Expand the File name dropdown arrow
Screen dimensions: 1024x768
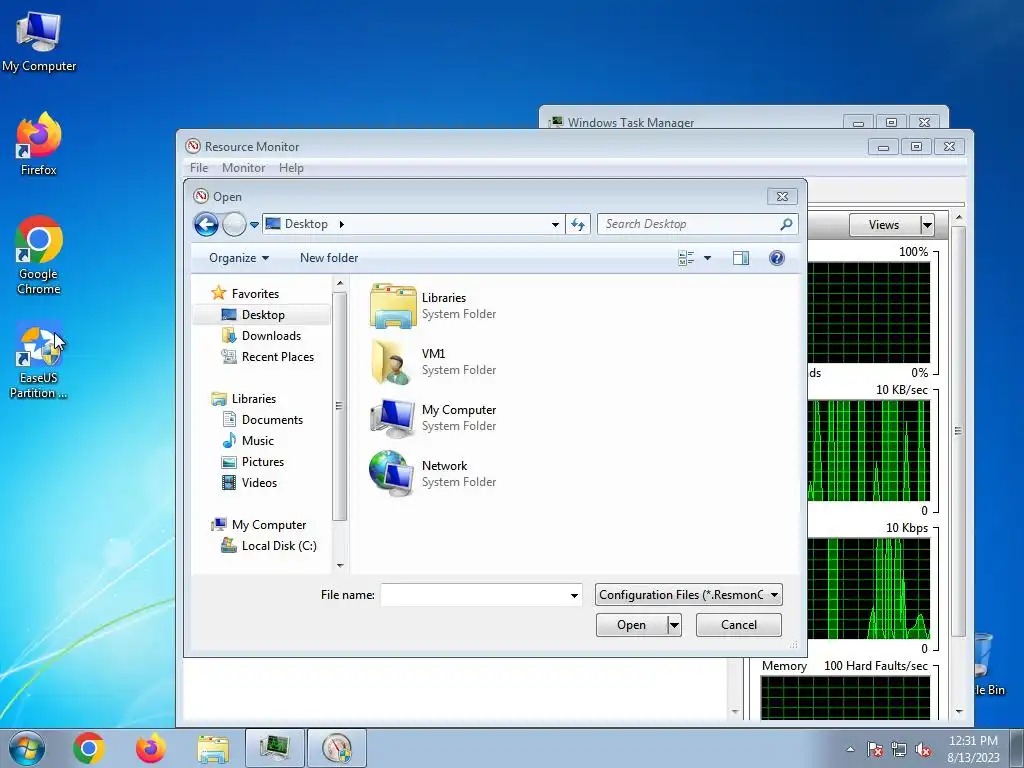coord(574,595)
